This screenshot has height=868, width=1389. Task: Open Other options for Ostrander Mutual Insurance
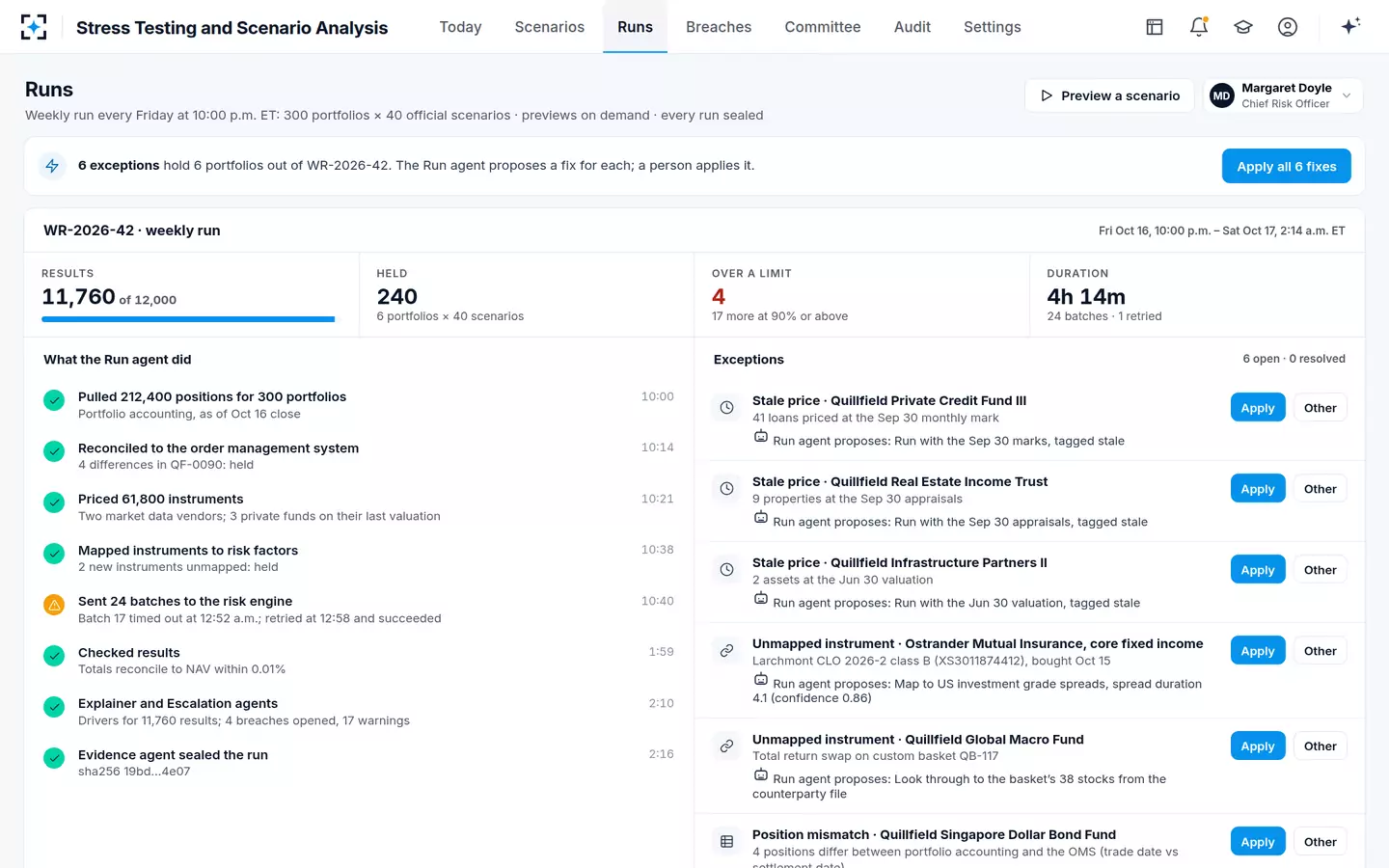click(1320, 651)
